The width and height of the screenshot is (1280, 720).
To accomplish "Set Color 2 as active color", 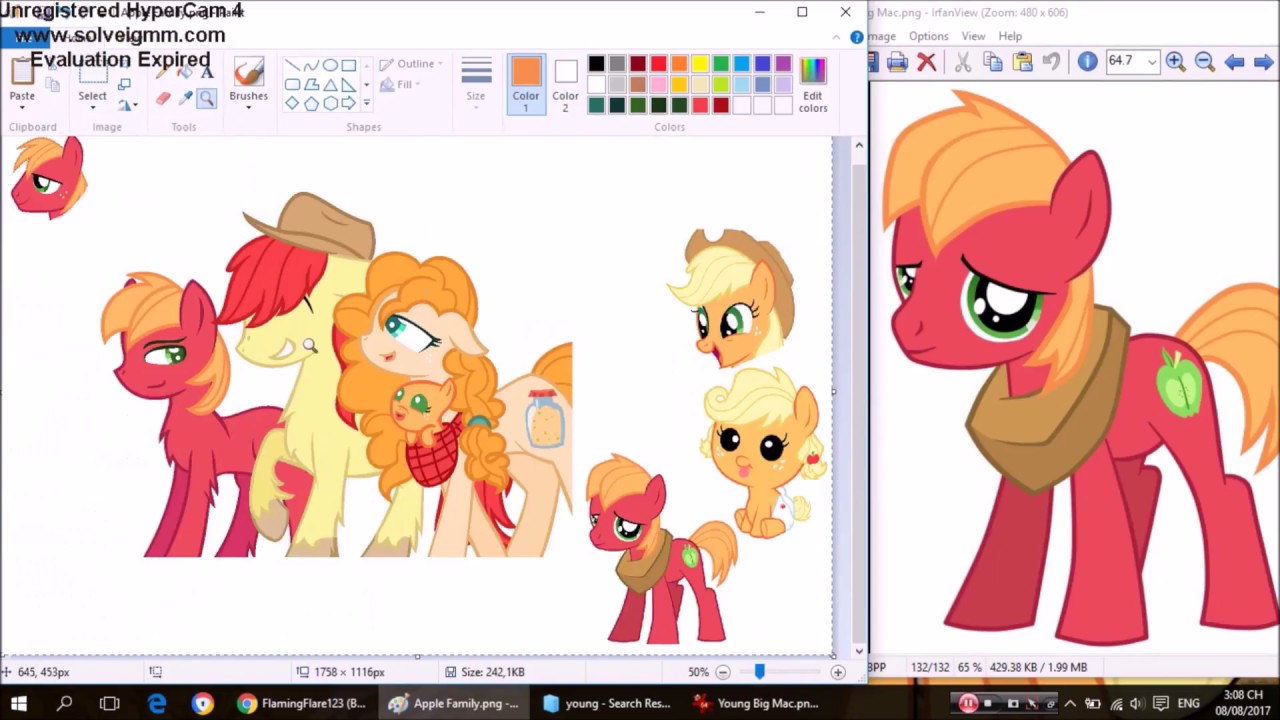I will click(565, 84).
